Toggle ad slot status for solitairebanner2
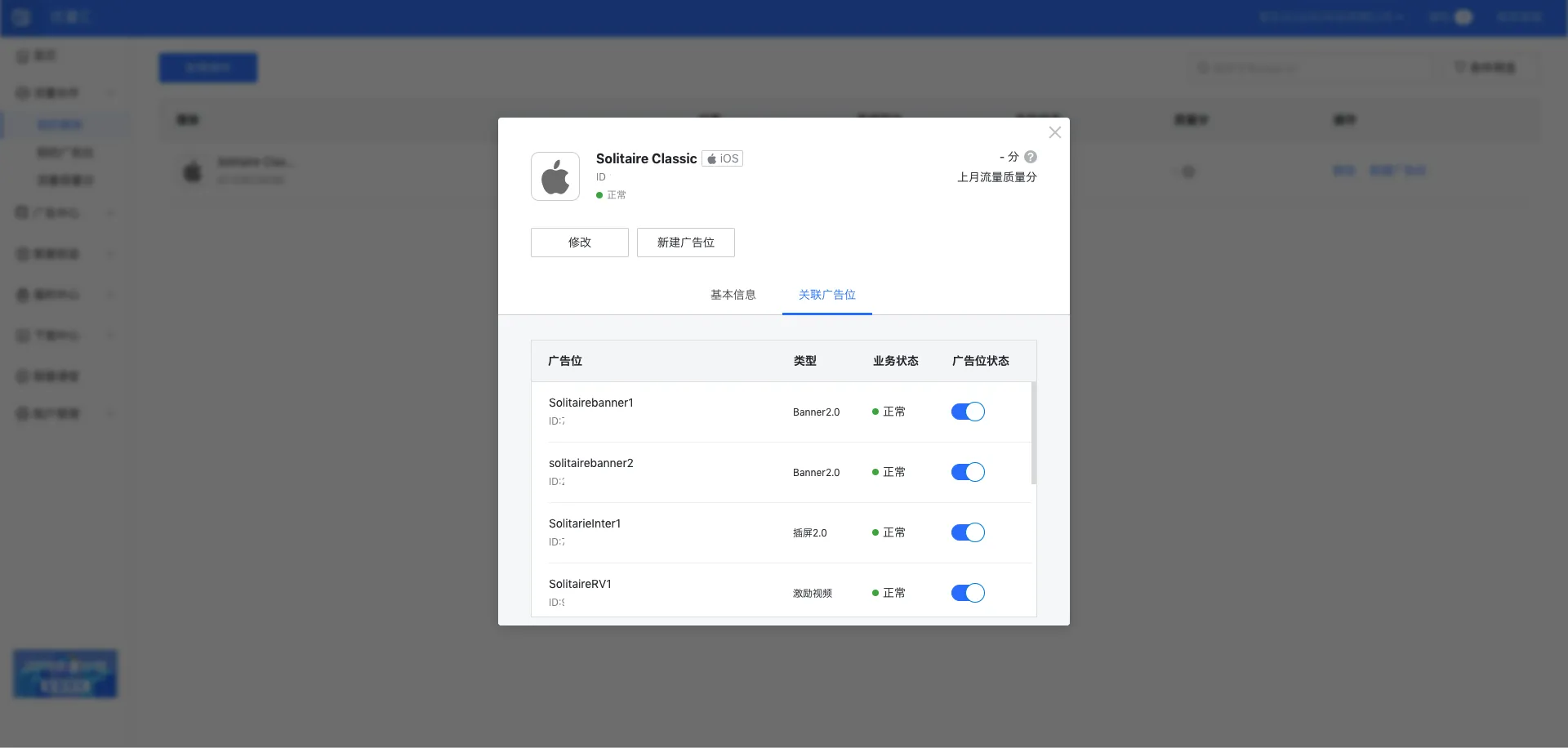 (x=968, y=472)
